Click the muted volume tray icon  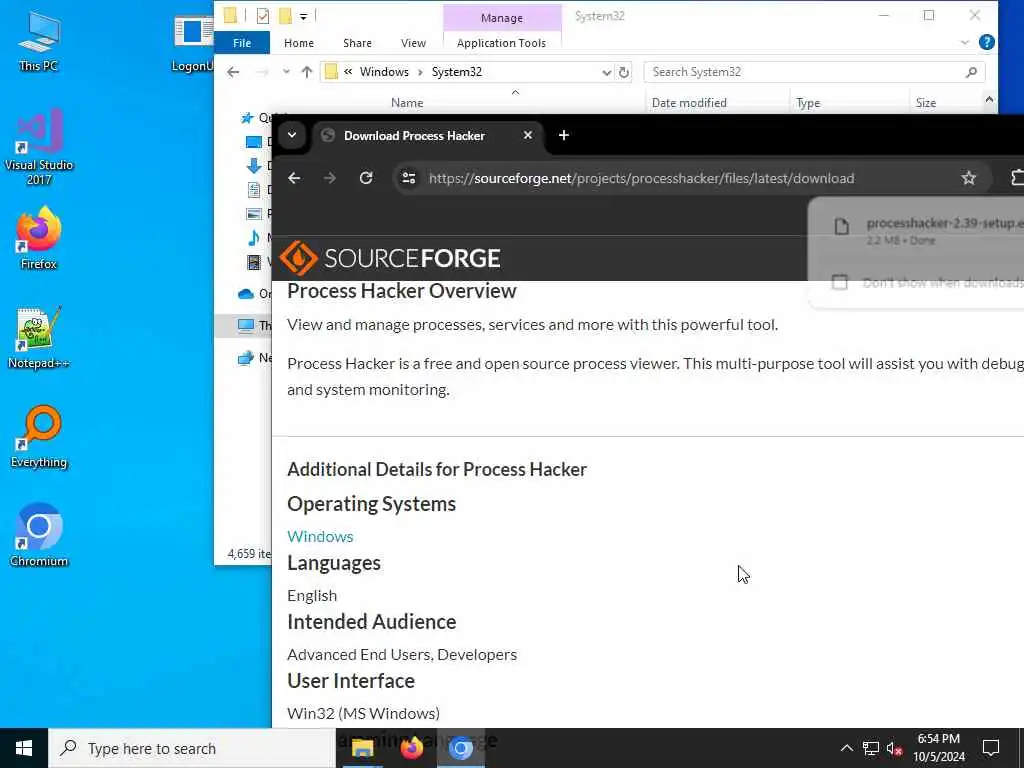[x=894, y=748]
